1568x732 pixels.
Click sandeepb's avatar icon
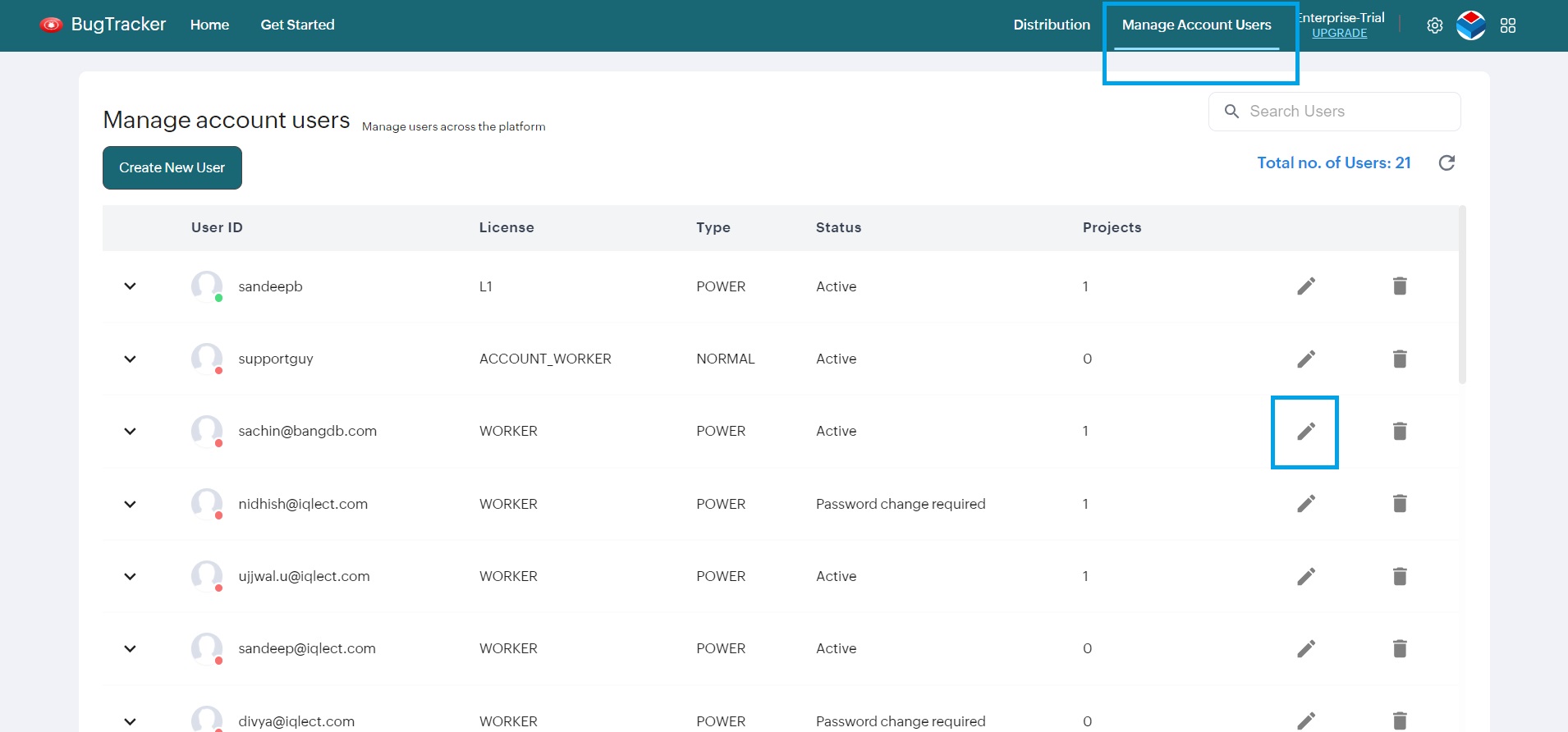(207, 286)
